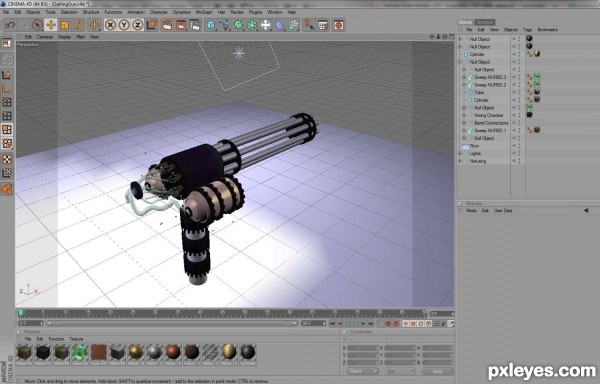
Task: Open the Materials panel Texture menu
Action: (76, 339)
